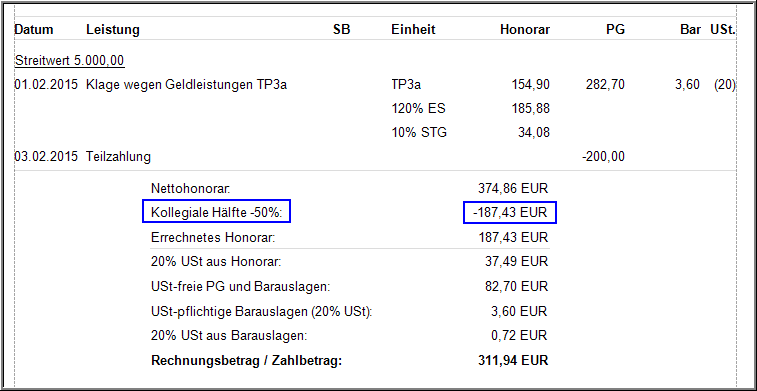The image size is (757, 391).
Task: Click the Leistung column header
Action: (113, 30)
